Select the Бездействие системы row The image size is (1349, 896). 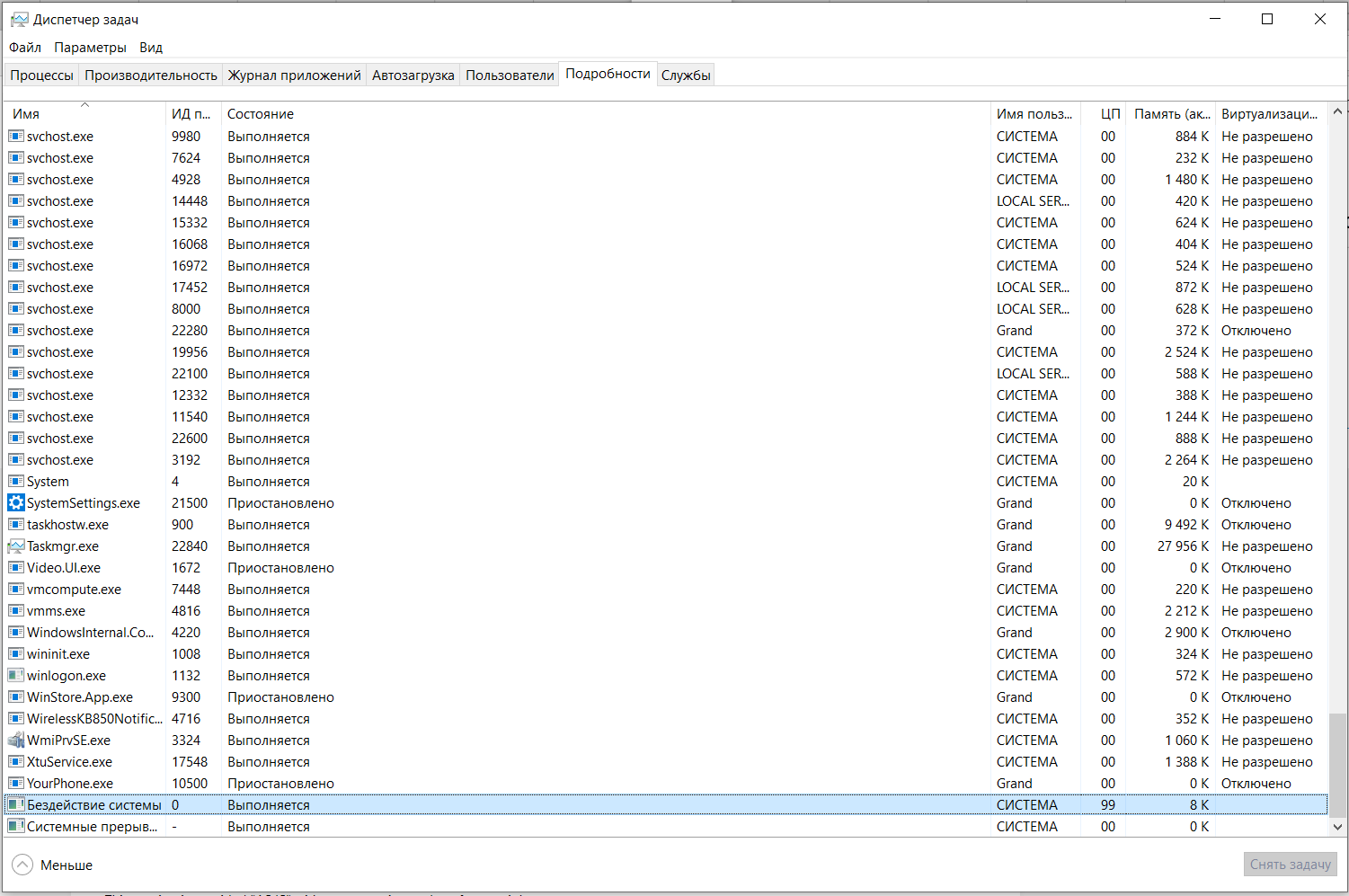(x=666, y=805)
